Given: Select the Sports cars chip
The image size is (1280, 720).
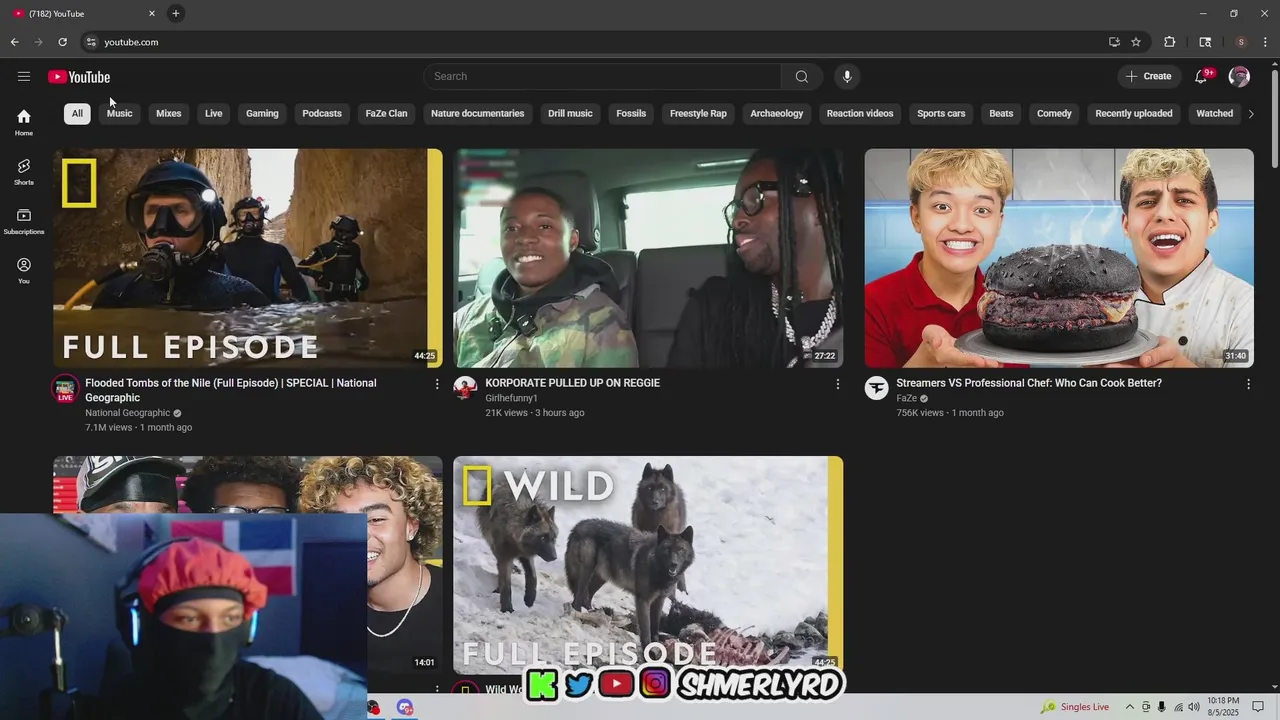Looking at the screenshot, I should [941, 113].
